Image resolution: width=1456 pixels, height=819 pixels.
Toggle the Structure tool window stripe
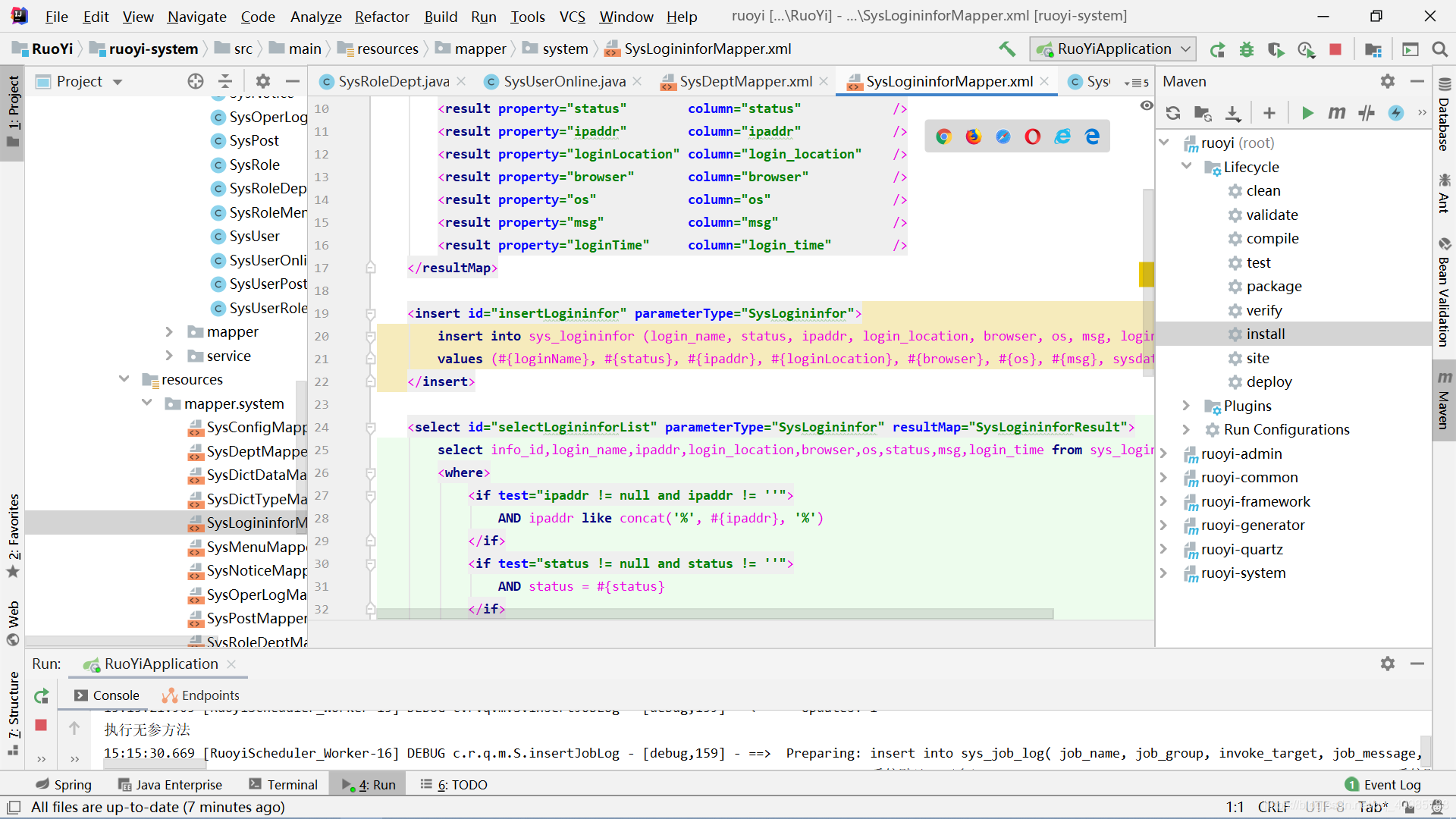[x=13, y=713]
